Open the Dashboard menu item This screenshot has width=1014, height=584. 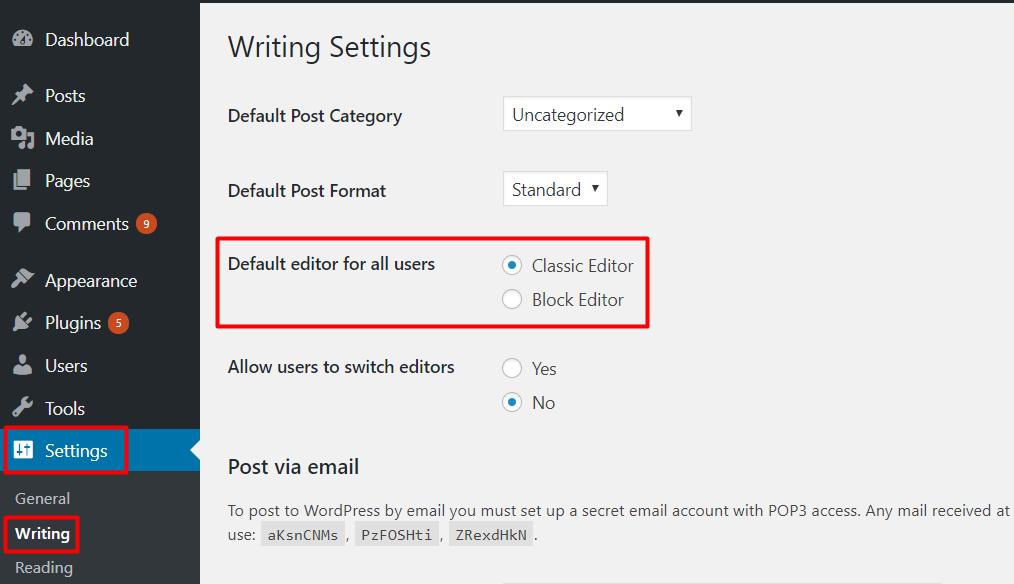[x=87, y=40]
